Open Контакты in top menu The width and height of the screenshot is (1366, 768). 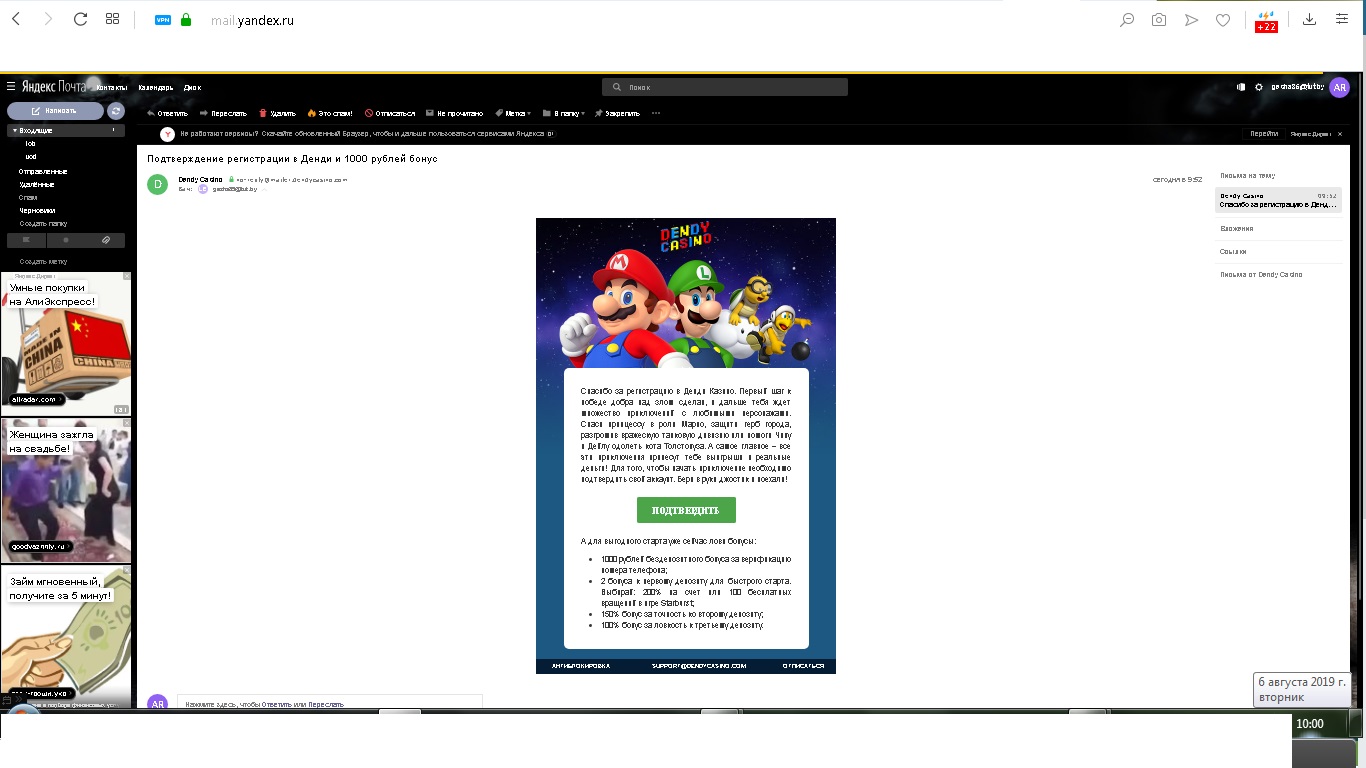(x=111, y=87)
